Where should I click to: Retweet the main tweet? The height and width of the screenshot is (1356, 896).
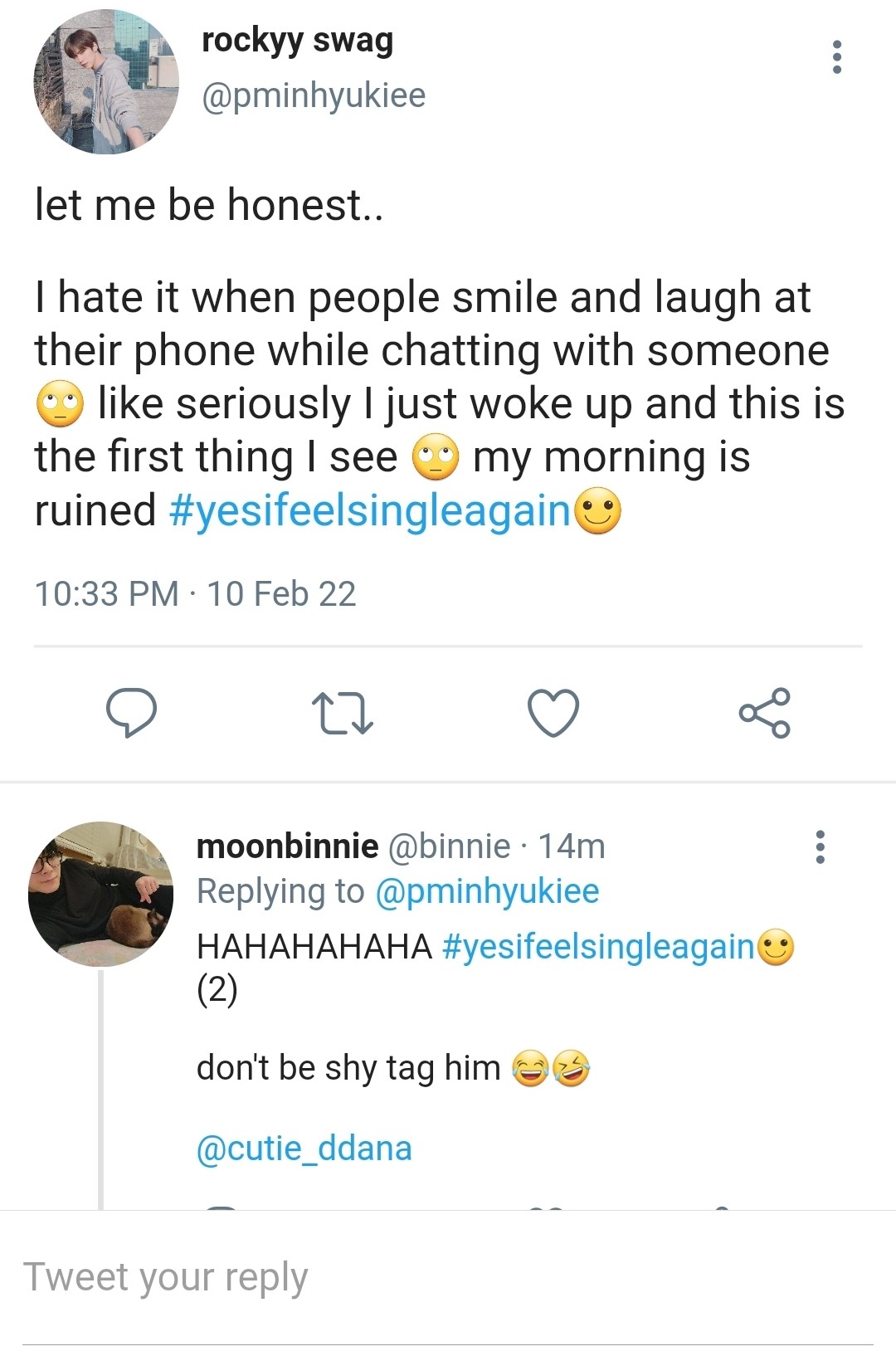pos(342,715)
